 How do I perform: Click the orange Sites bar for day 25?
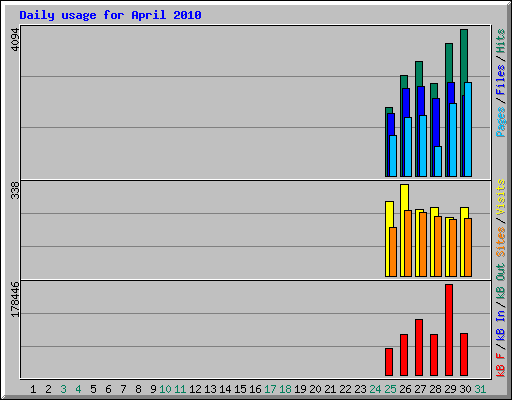click(393, 252)
